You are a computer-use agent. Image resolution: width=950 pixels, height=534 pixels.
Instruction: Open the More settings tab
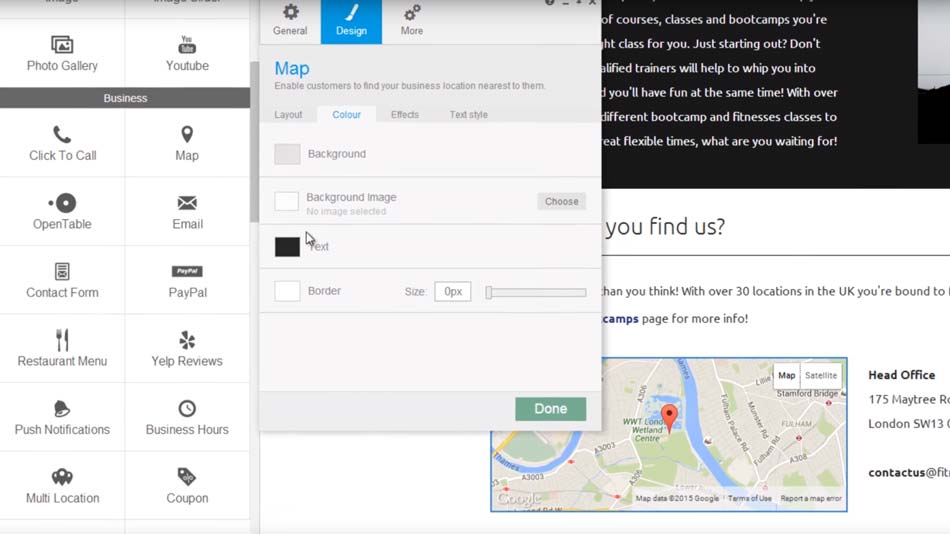tap(412, 21)
